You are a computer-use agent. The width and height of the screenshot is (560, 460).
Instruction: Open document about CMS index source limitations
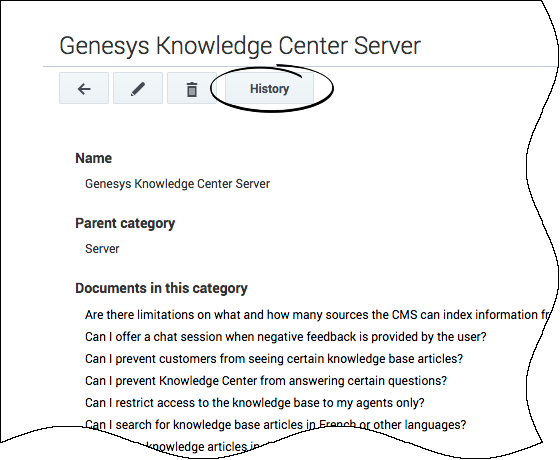click(318, 315)
